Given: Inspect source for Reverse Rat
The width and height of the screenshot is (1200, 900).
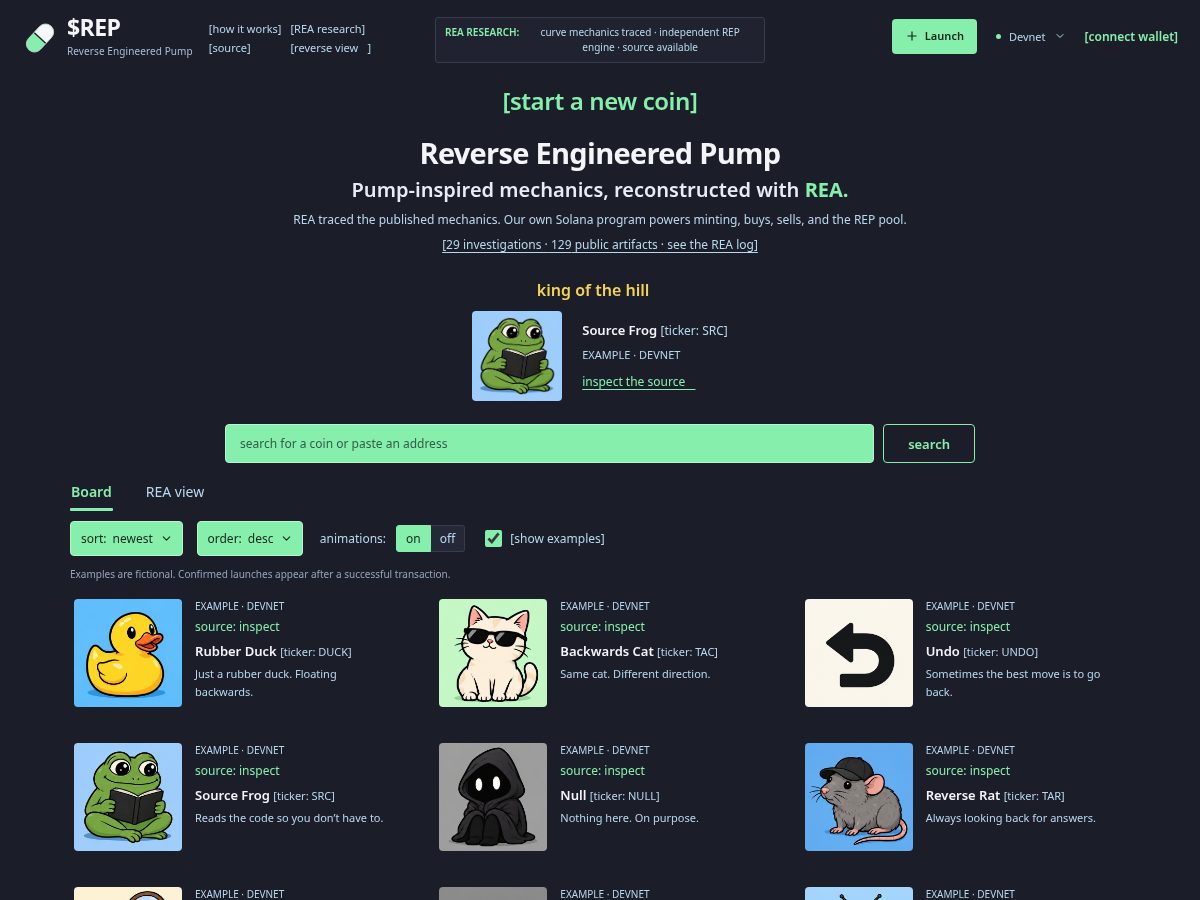Looking at the screenshot, I should tap(968, 771).
